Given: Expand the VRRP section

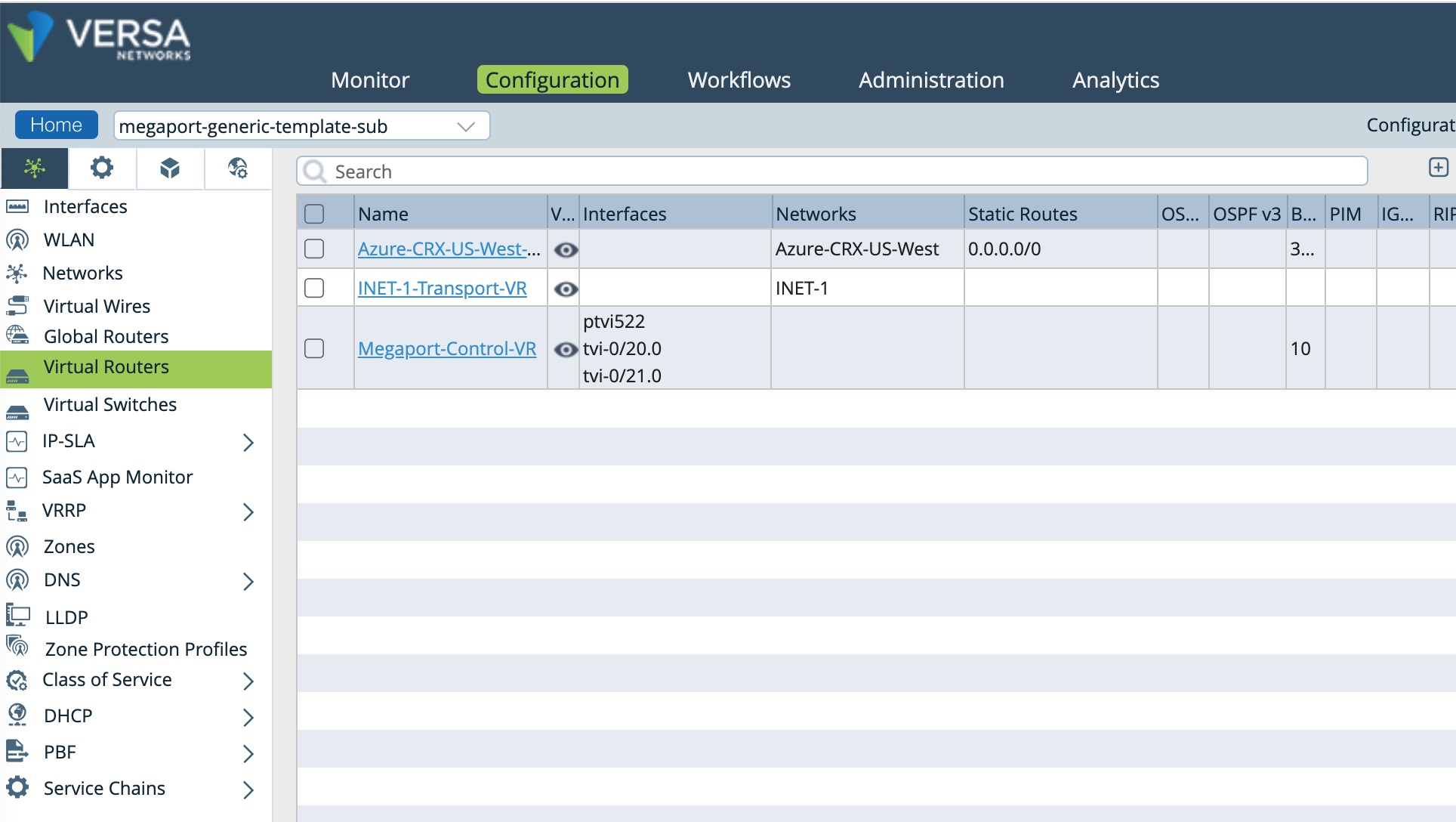Looking at the screenshot, I should [249, 512].
